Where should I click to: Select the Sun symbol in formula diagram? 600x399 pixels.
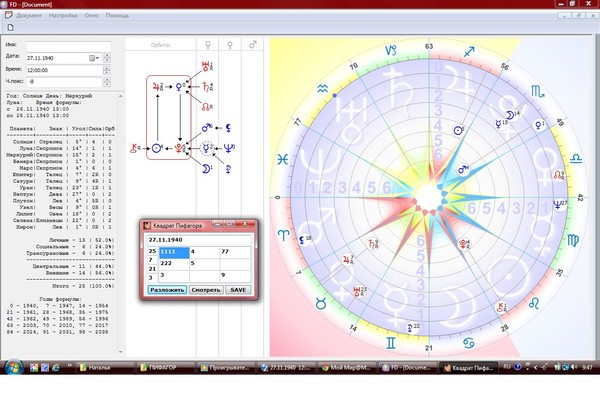(x=157, y=148)
